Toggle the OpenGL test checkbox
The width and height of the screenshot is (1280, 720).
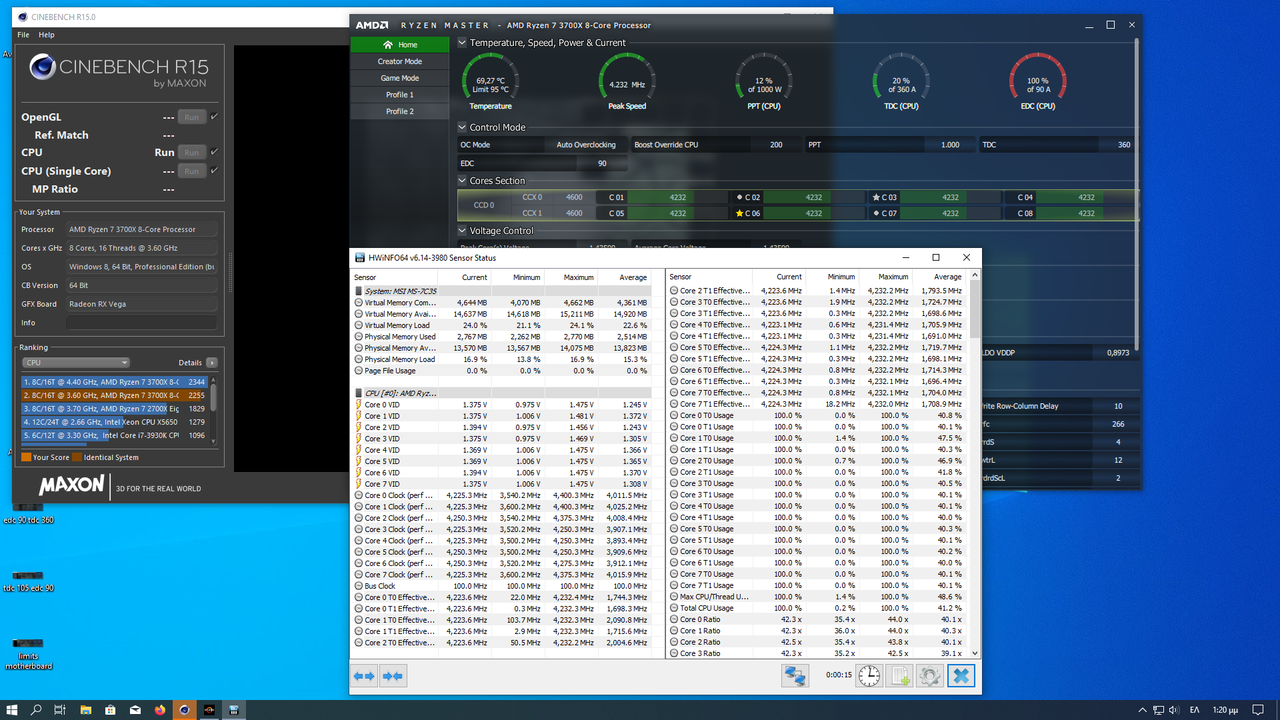(x=214, y=117)
